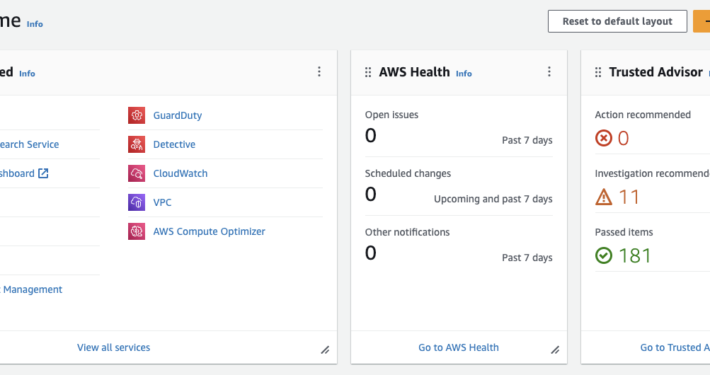
Task: Click the Action recommended label
Action: pos(643,115)
